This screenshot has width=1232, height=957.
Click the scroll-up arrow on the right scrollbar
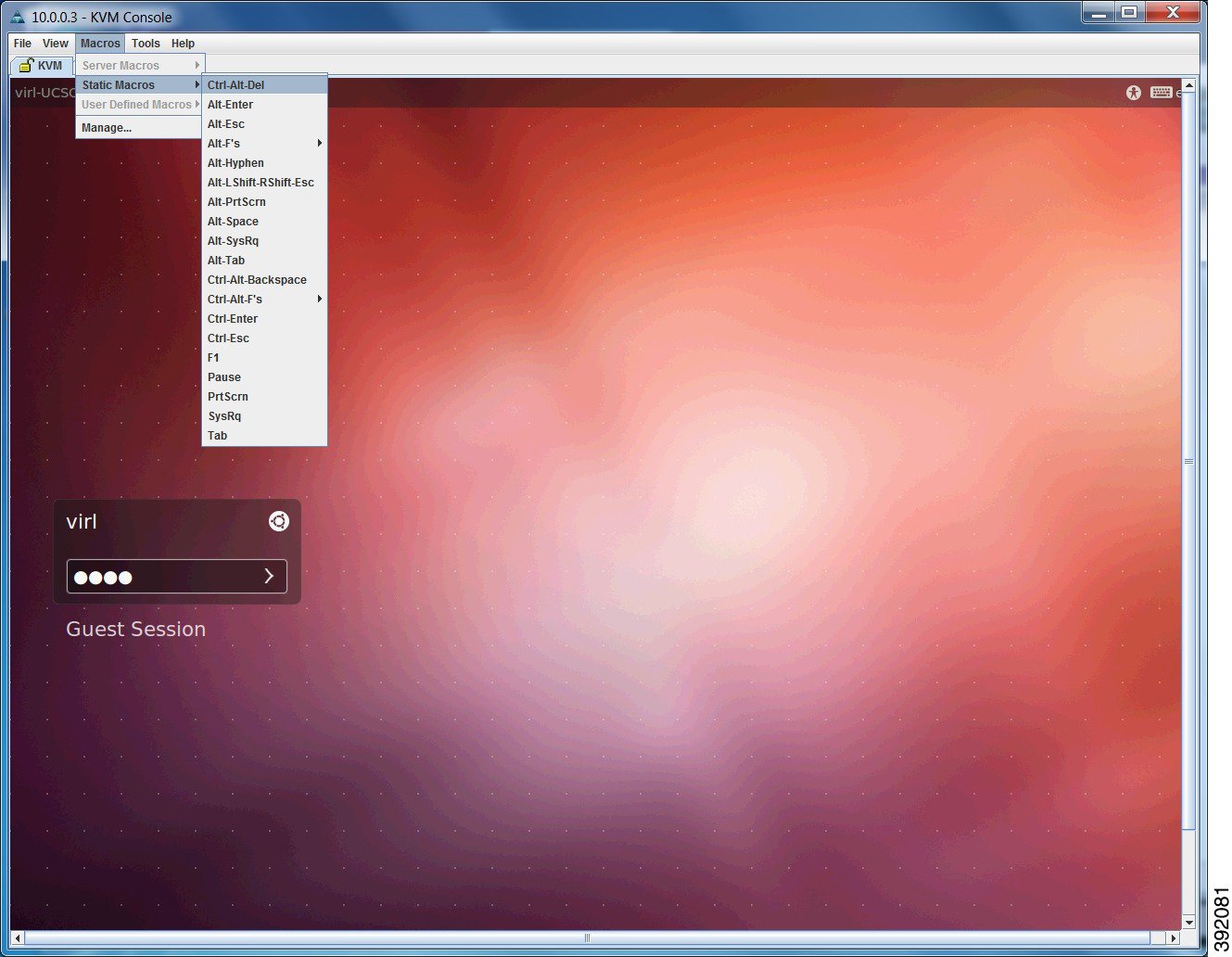click(1188, 85)
